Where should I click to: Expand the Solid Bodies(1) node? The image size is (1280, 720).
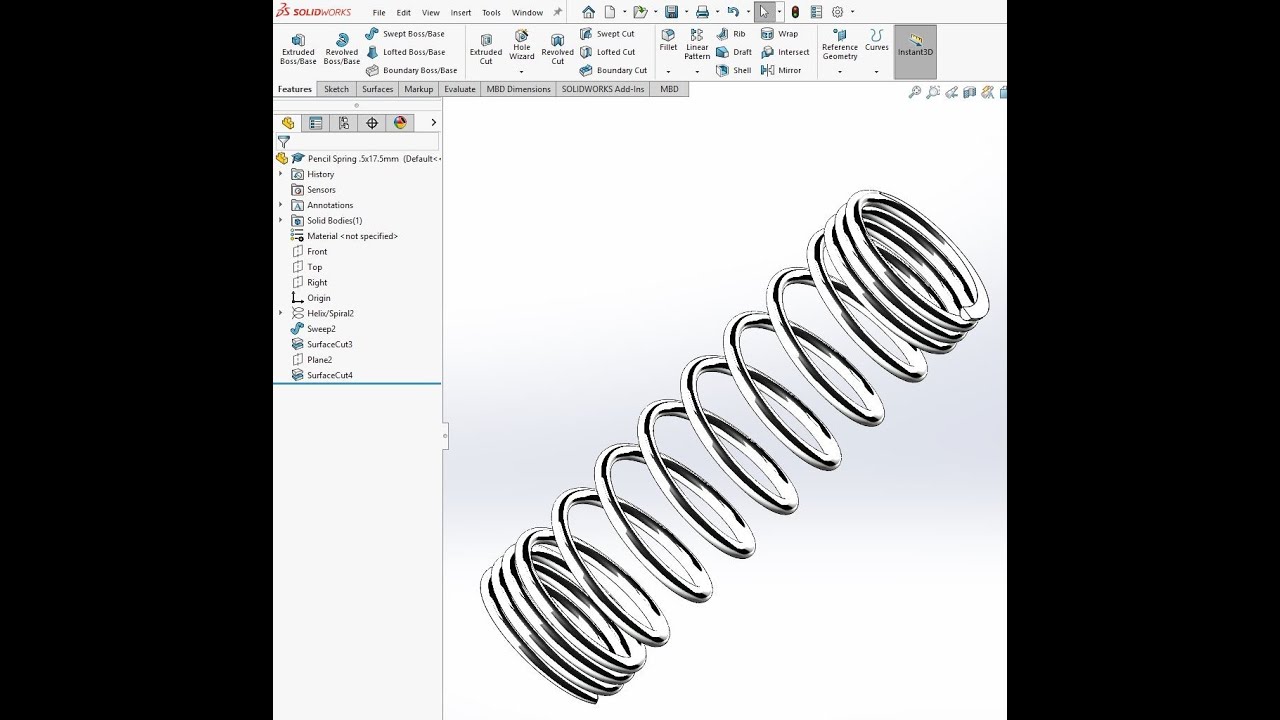pos(280,220)
